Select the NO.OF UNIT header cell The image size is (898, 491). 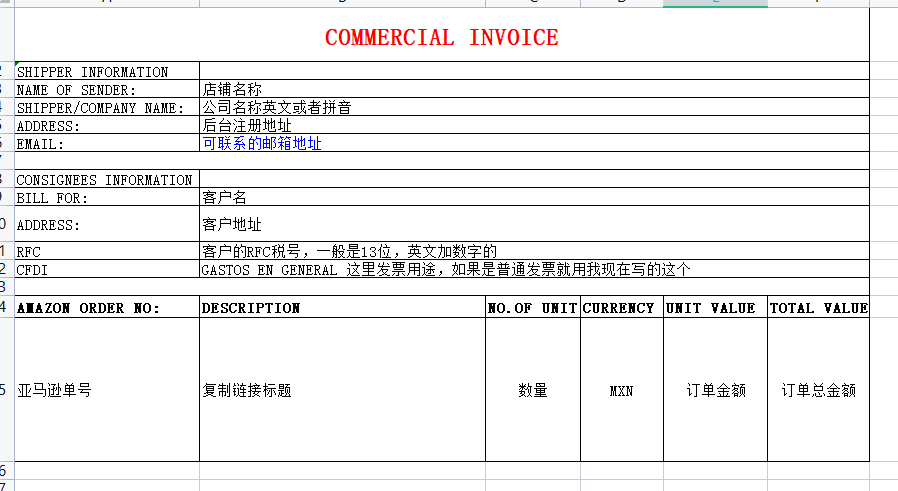point(533,307)
